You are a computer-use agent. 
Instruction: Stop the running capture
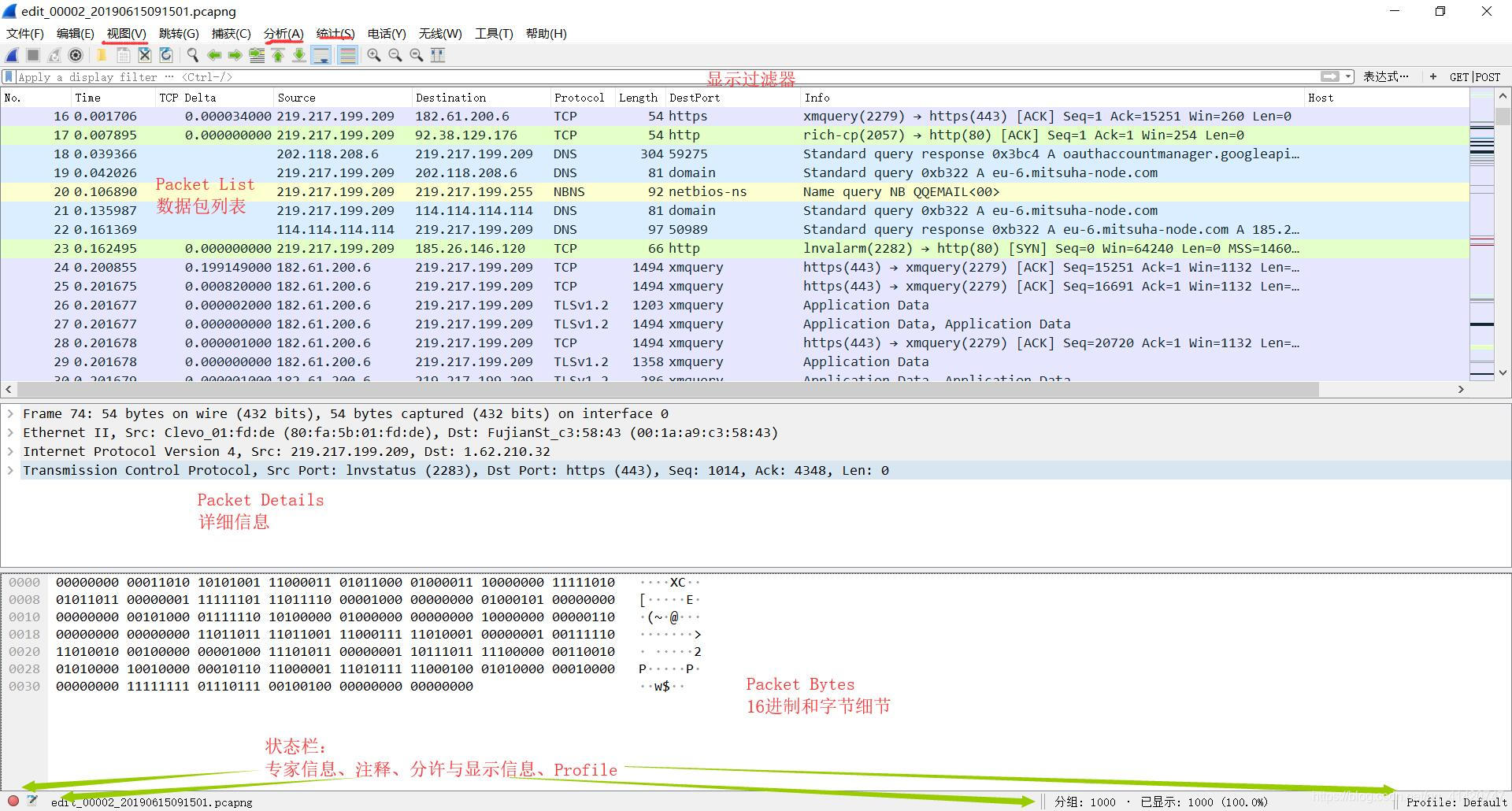(33, 55)
